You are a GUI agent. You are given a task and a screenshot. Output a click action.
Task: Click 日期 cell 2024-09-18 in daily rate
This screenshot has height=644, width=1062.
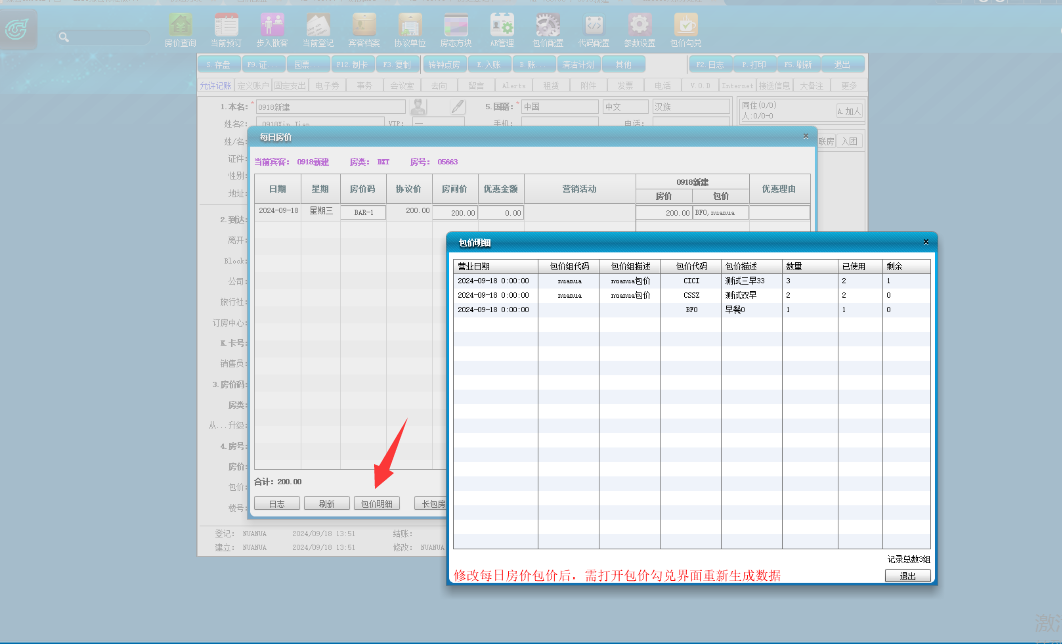(278, 211)
